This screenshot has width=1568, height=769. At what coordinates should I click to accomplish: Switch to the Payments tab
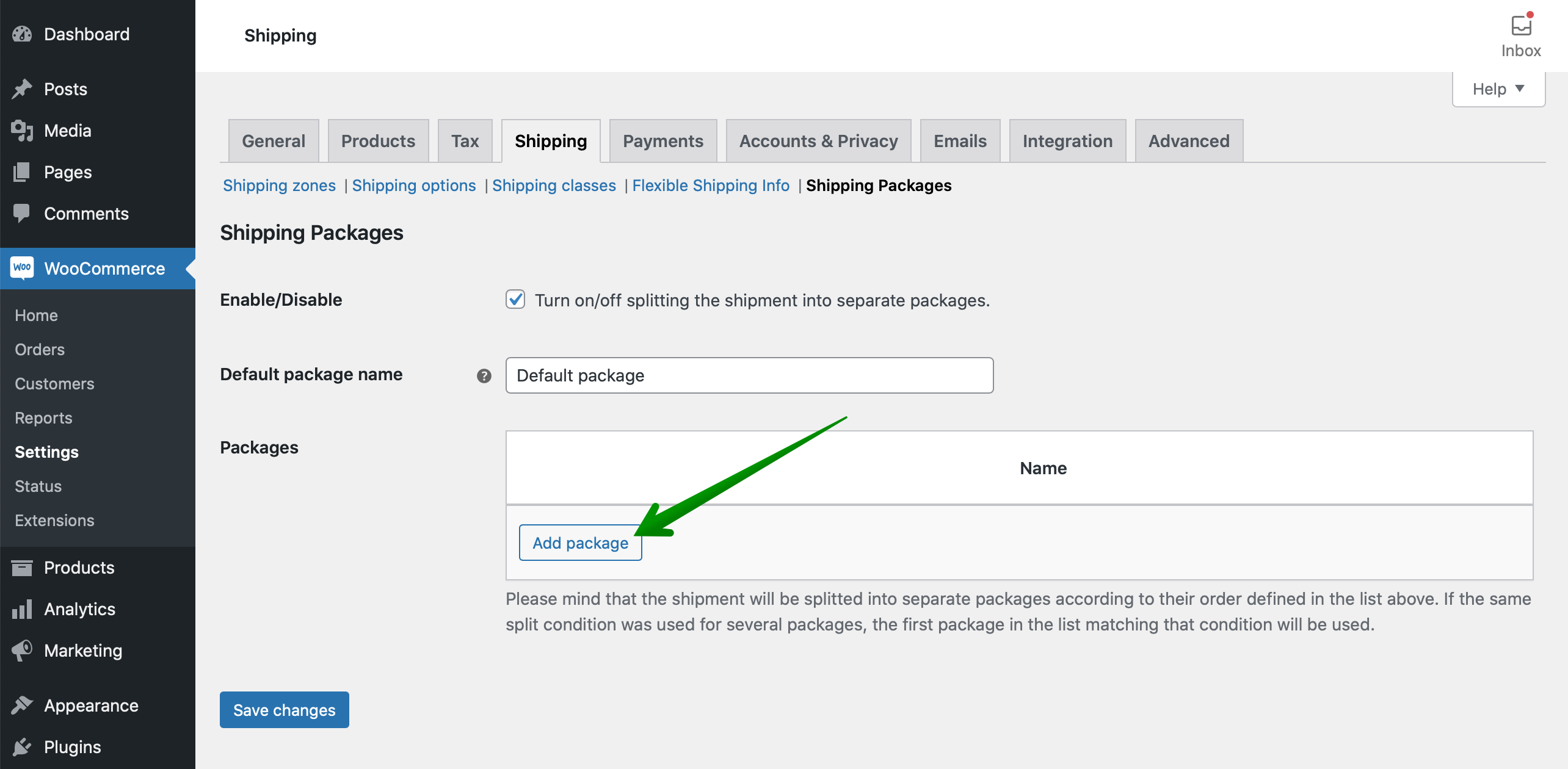click(x=663, y=141)
